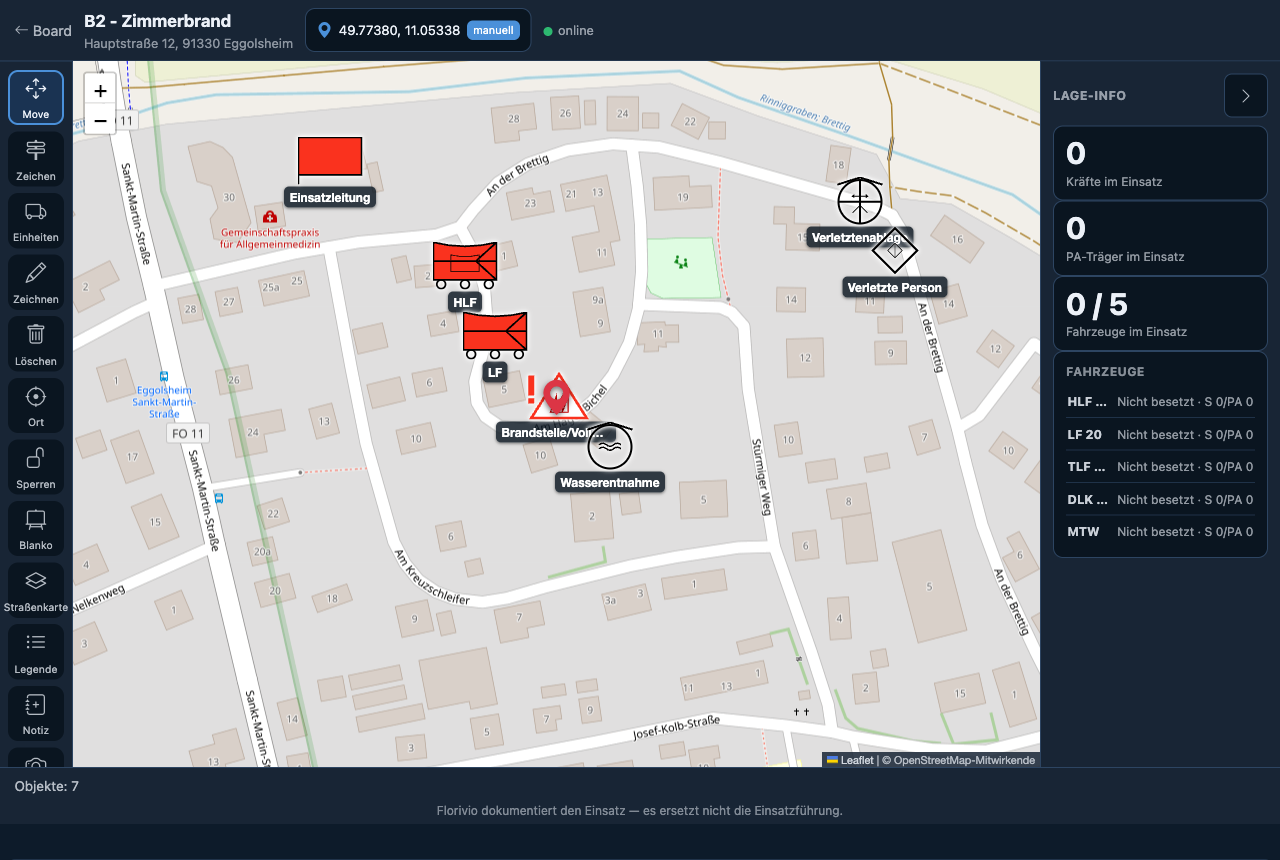Click the Brandstelle warning triangle marker
The image size is (1280, 860).
click(558, 397)
